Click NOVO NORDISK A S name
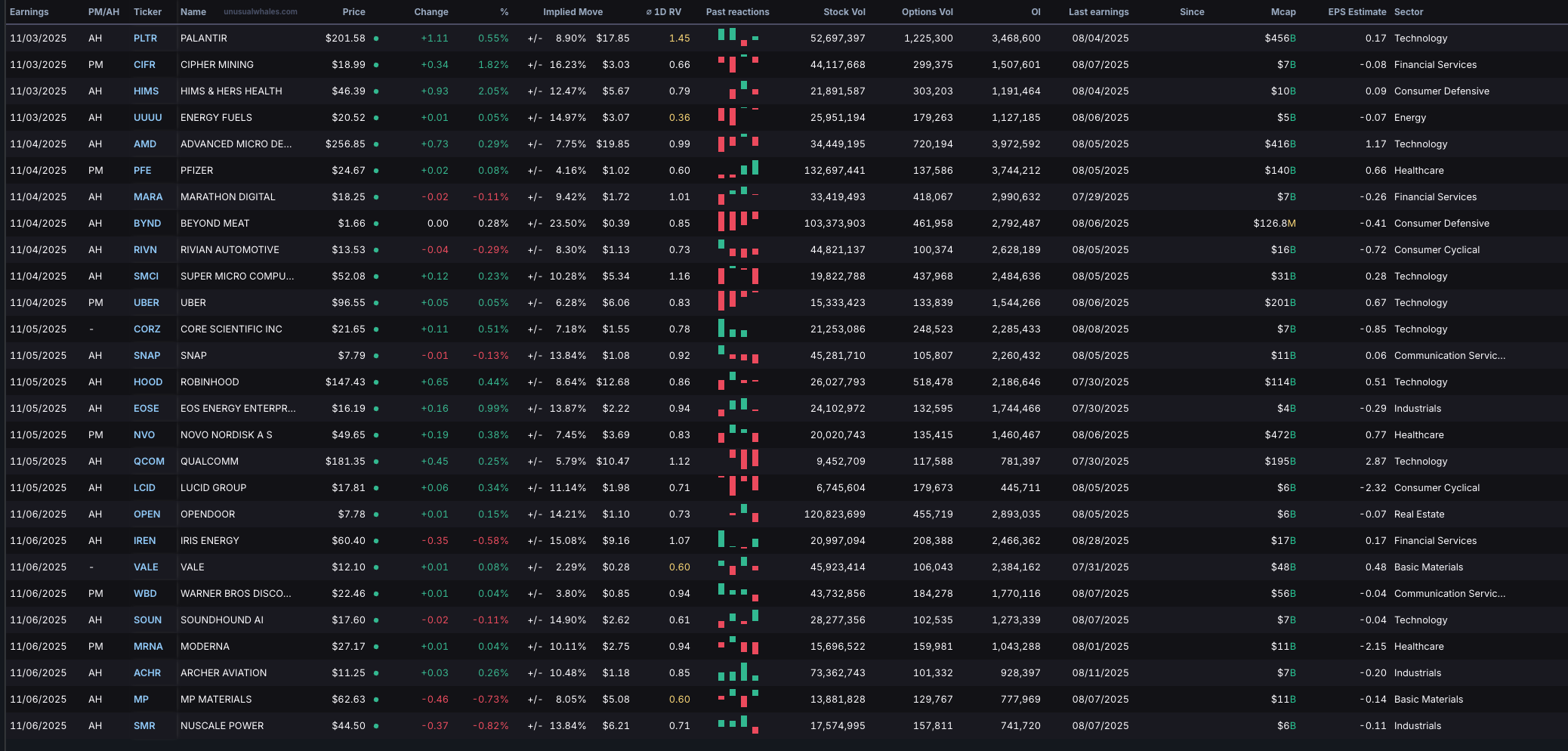 227,435
